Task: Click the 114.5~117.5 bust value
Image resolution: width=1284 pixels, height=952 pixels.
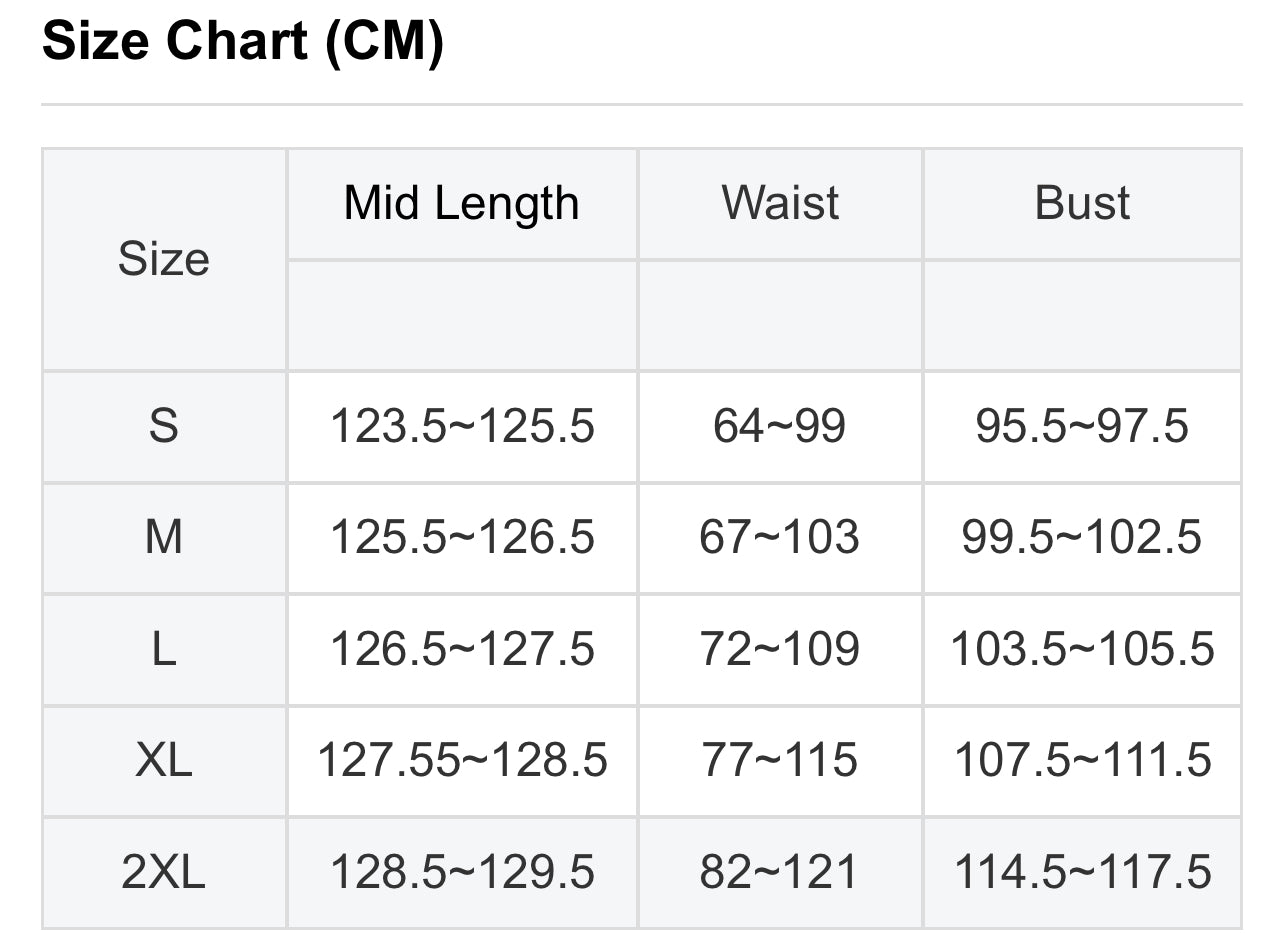Action: (1082, 872)
